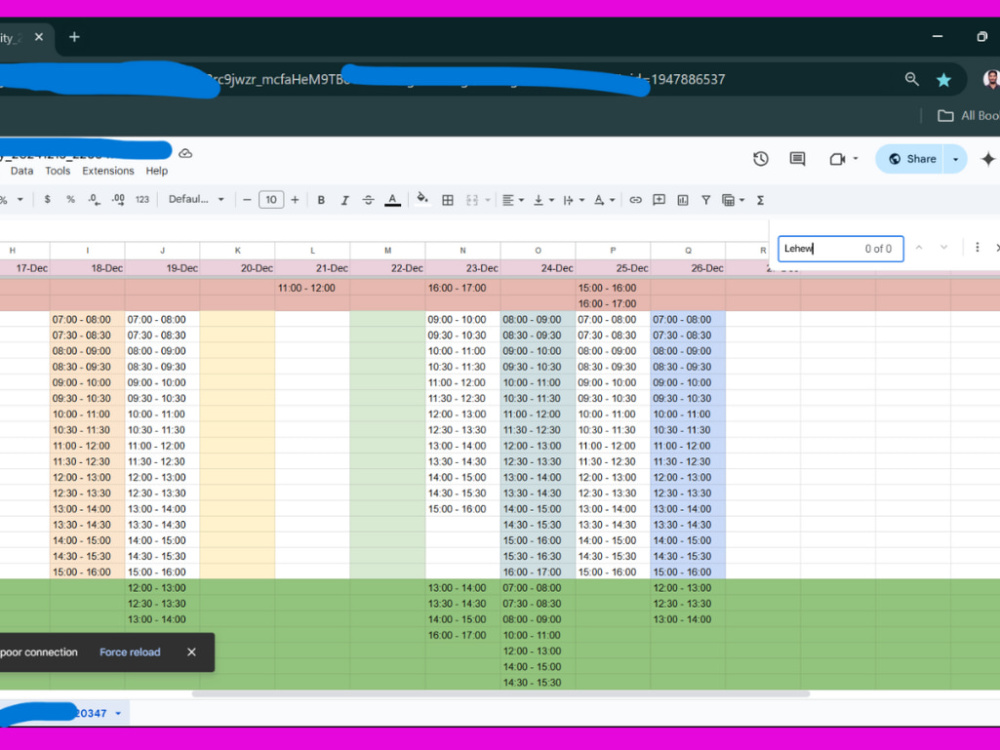Open the Data menu
Screen dimensions: 1000x750
coord(22,170)
